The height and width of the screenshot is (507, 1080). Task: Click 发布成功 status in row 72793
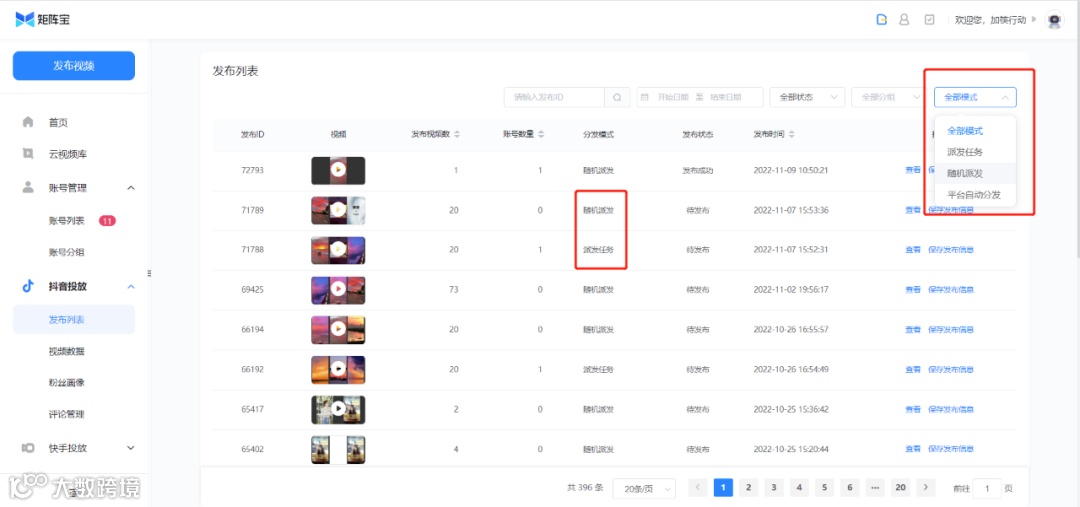coord(698,170)
